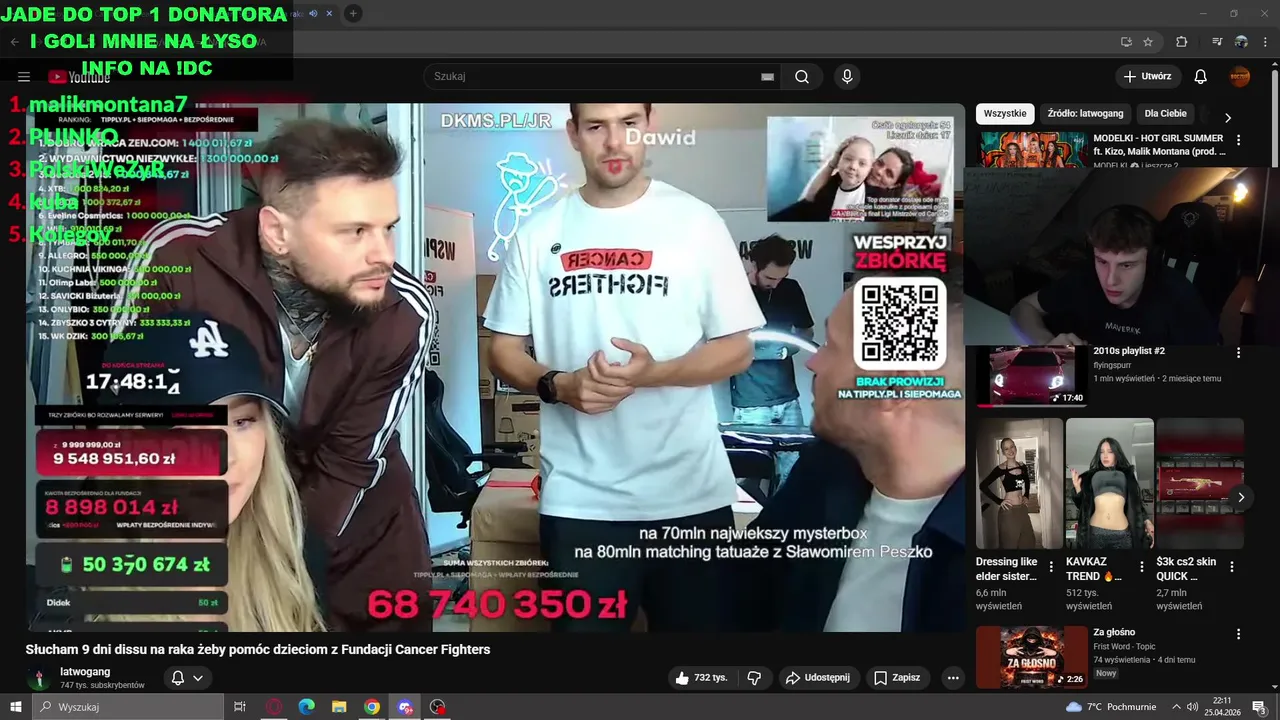Image resolution: width=1280 pixels, height=720 pixels.
Task: Open options for 2010s playlist #2
Action: (x=1238, y=353)
